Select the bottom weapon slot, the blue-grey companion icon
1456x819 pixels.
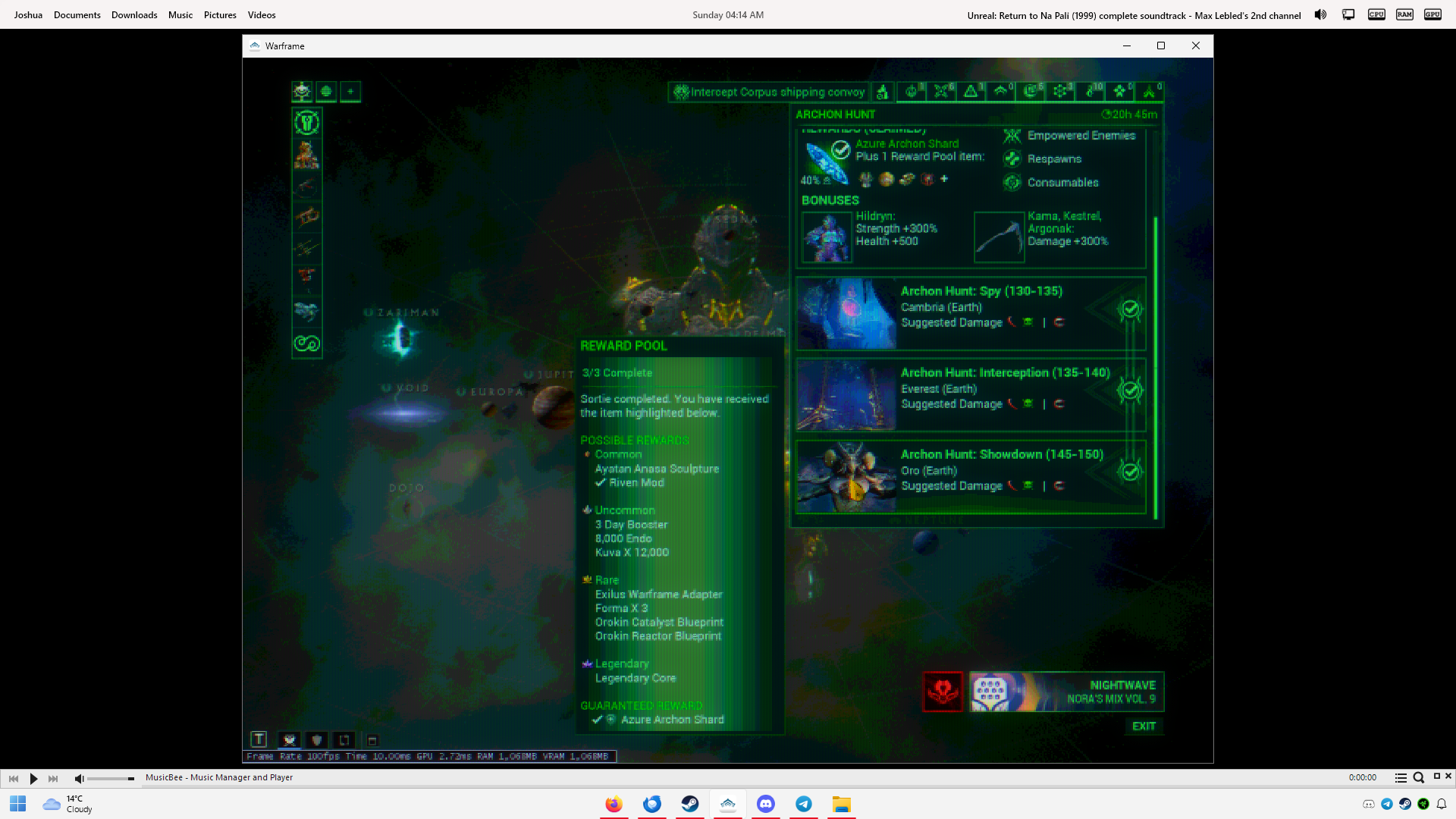306,311
